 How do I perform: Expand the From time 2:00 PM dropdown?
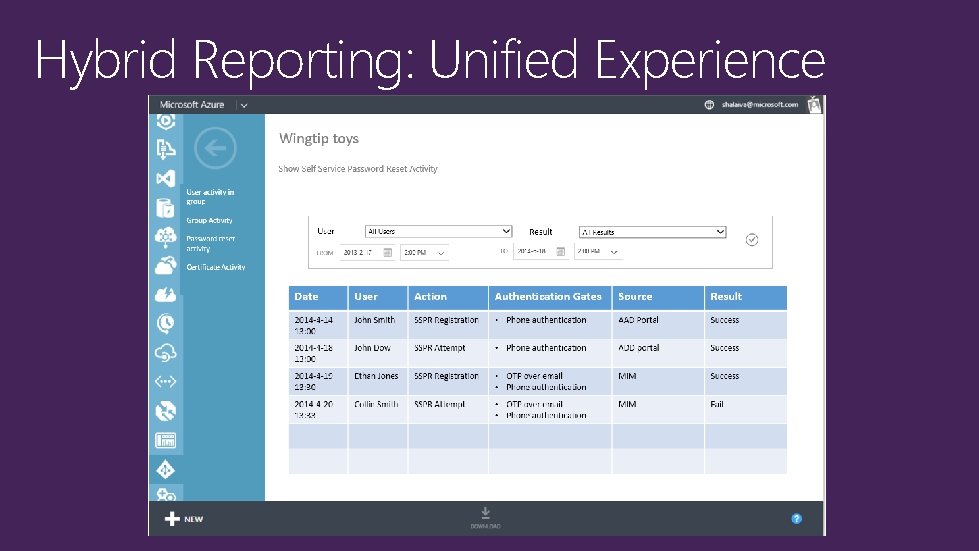click(x=424, y=253)
